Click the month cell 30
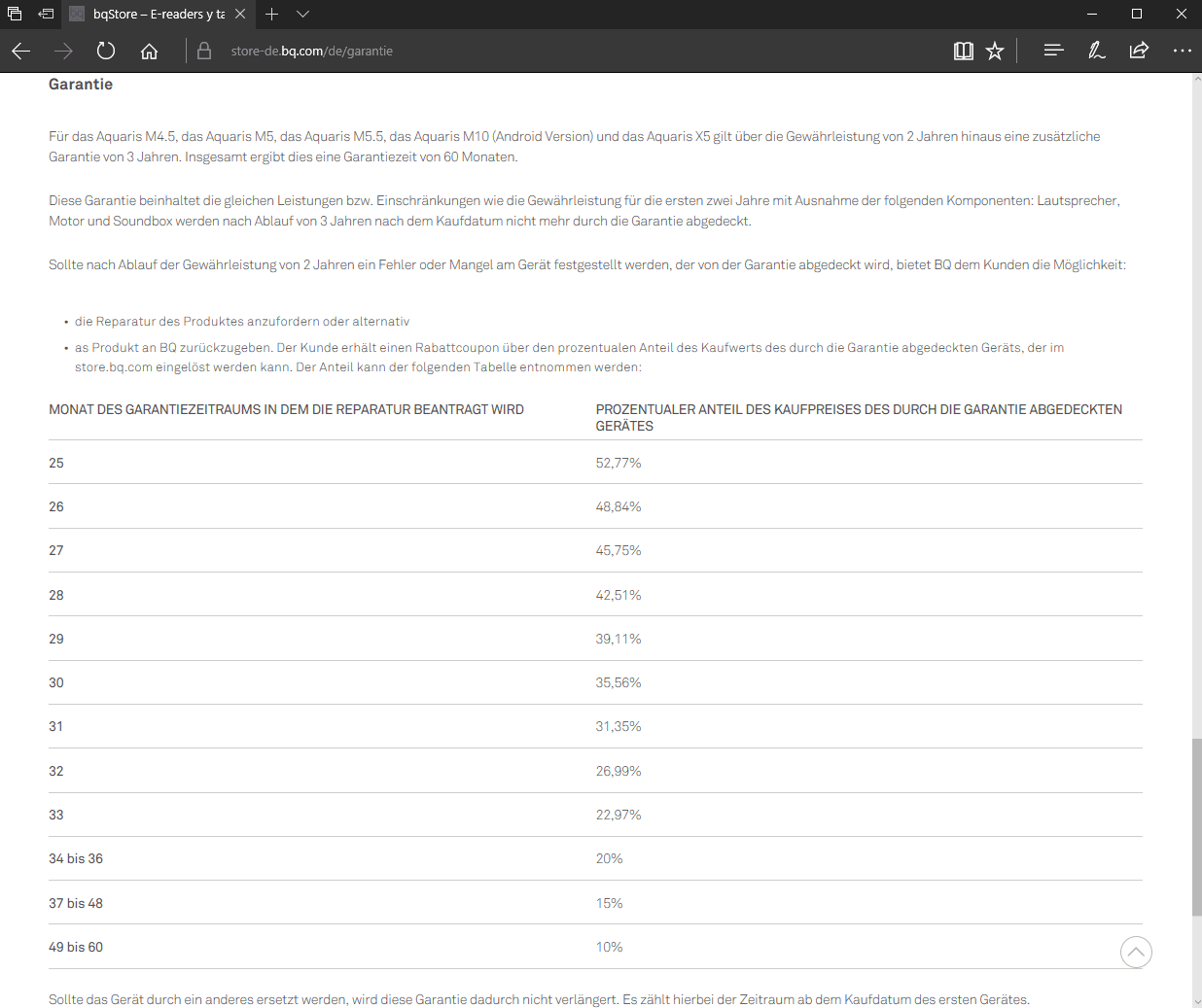 tap(56, 682)
